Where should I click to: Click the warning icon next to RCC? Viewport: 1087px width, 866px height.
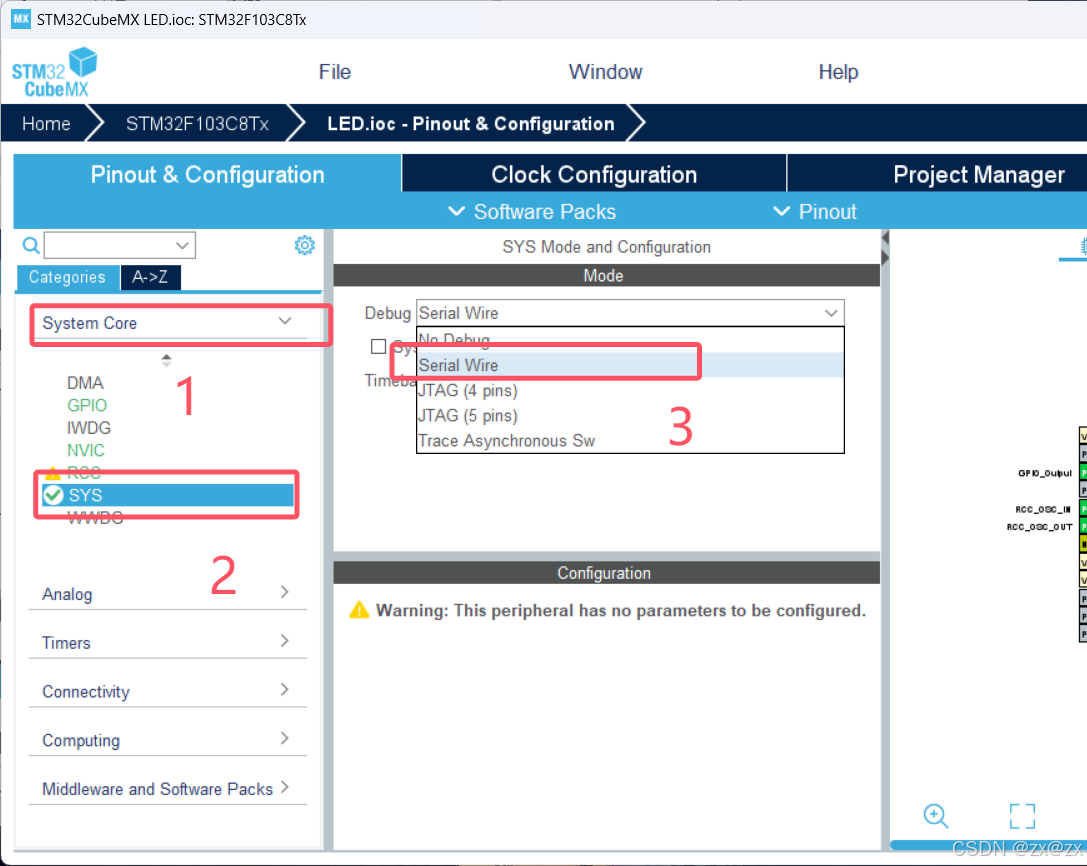point(53,474)
